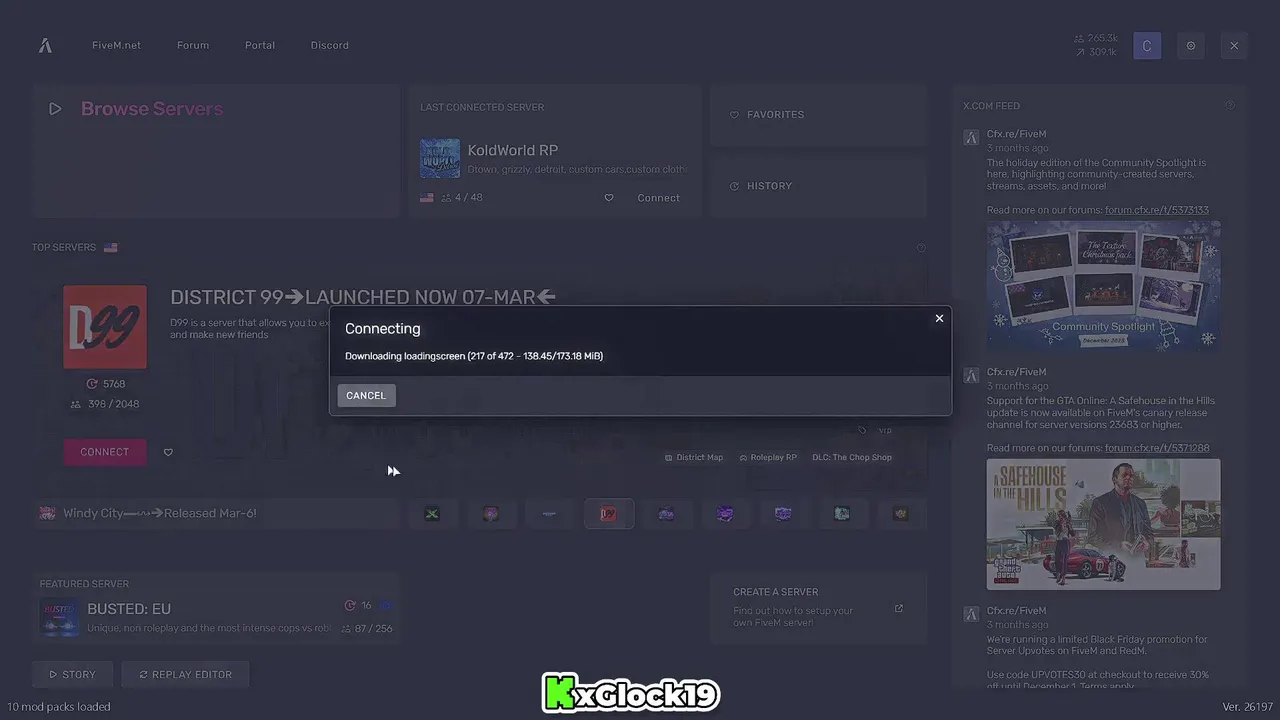Open the Windy City server entry
1280x720 pixels.
pos(215,513)
